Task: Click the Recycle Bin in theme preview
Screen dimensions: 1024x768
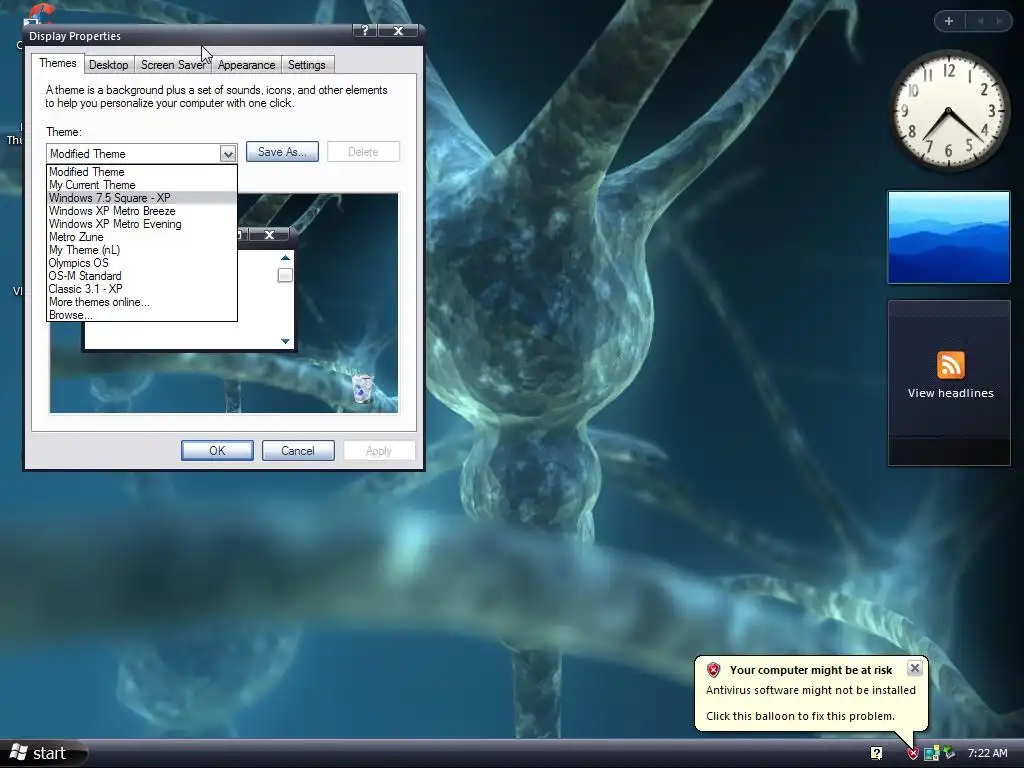Action: point(362,389)
